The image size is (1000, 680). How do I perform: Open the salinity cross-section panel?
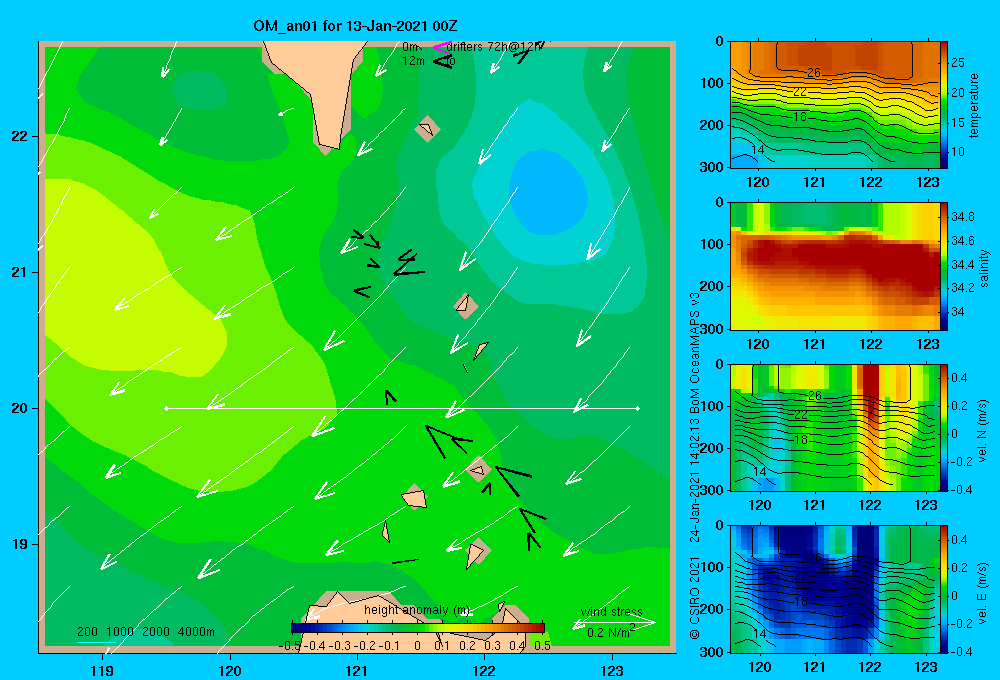(x=835, y=266)
